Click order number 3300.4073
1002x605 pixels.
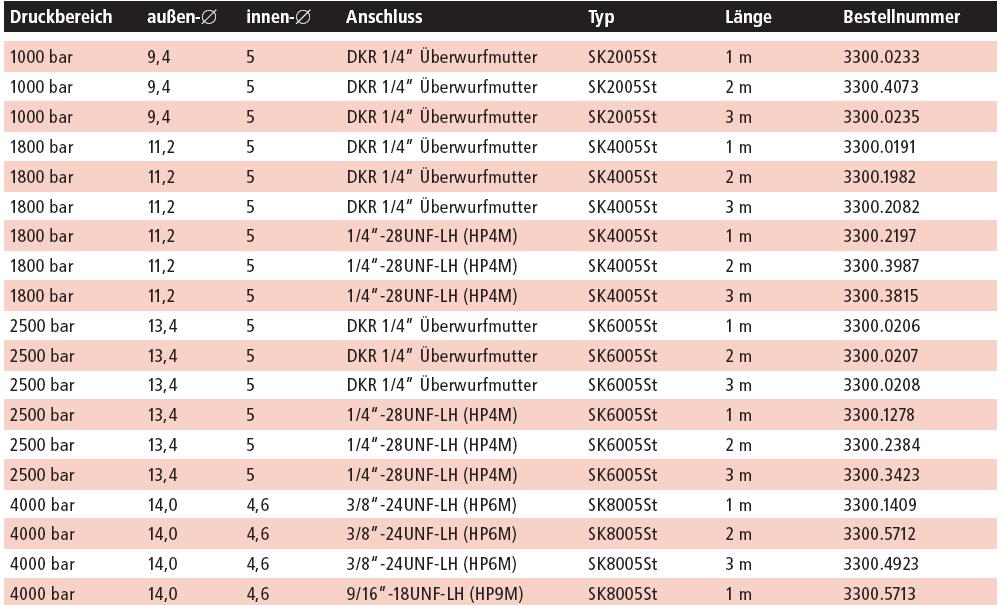tap(880, 87)
